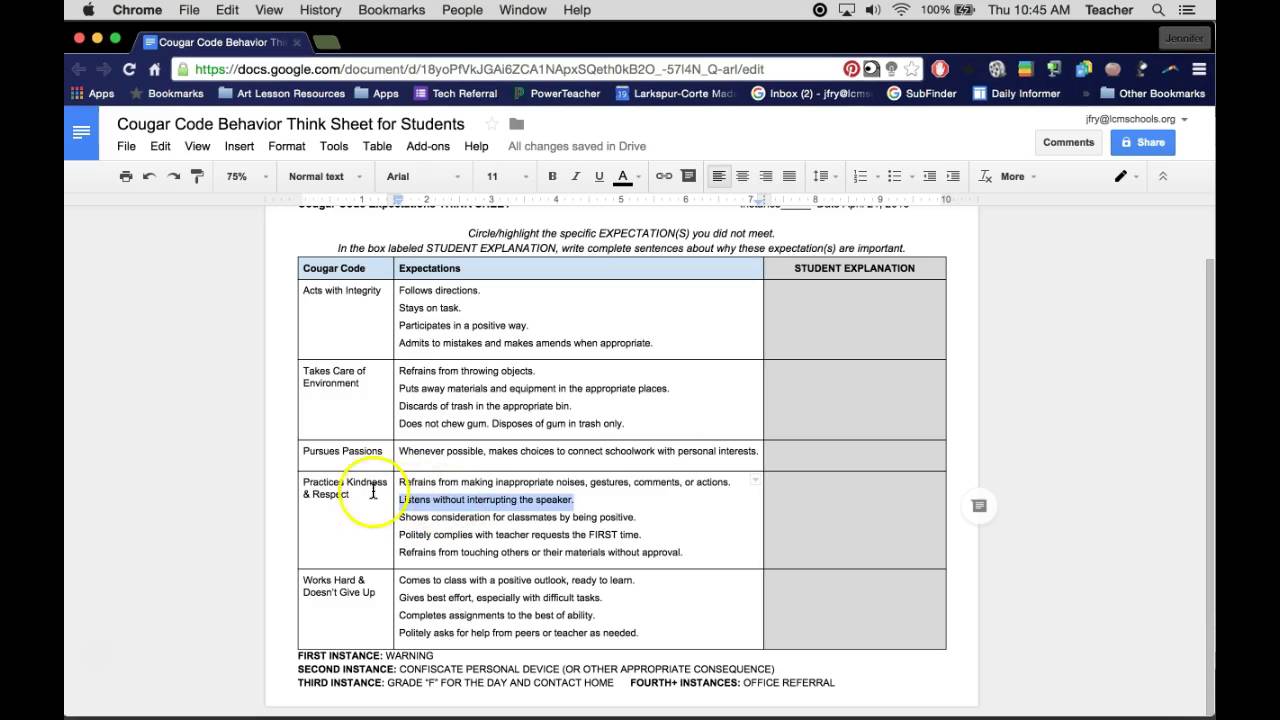Viewport: 1280px width, 720px height.
Task: Click the Redo arrow icon
Action: (x=173, y=176)
